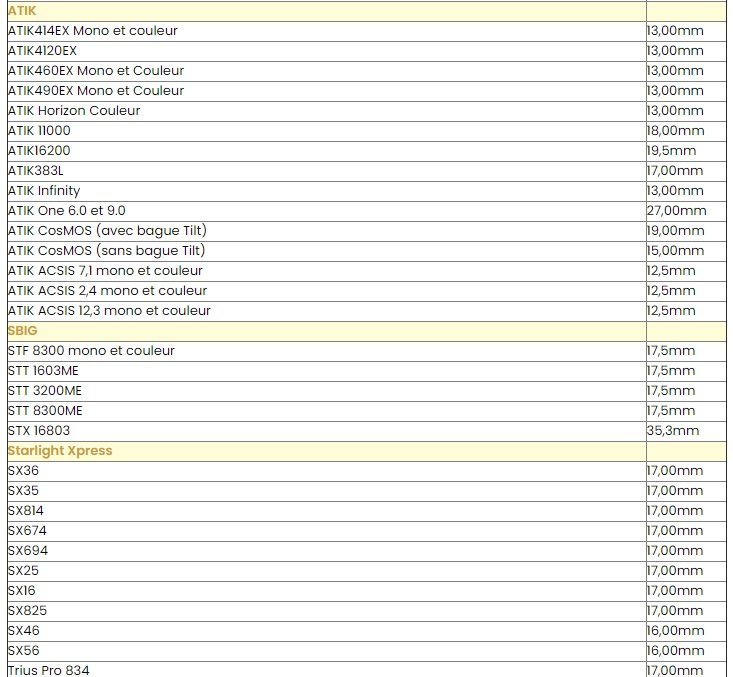Select the ATIK414EX Mono et couleur row

coord(92,31)
